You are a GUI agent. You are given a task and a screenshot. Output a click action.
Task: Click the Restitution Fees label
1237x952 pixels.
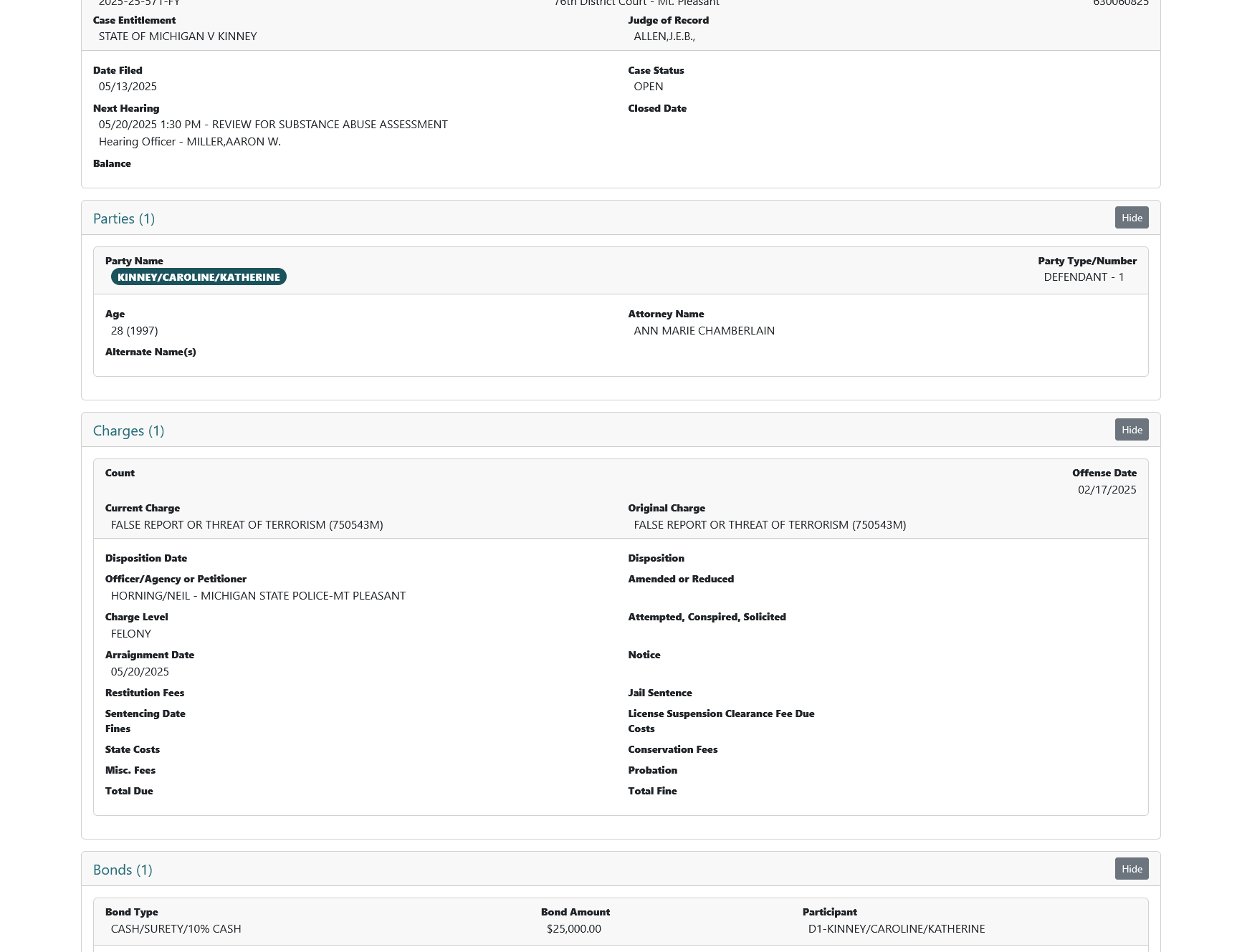coord(145,693)
